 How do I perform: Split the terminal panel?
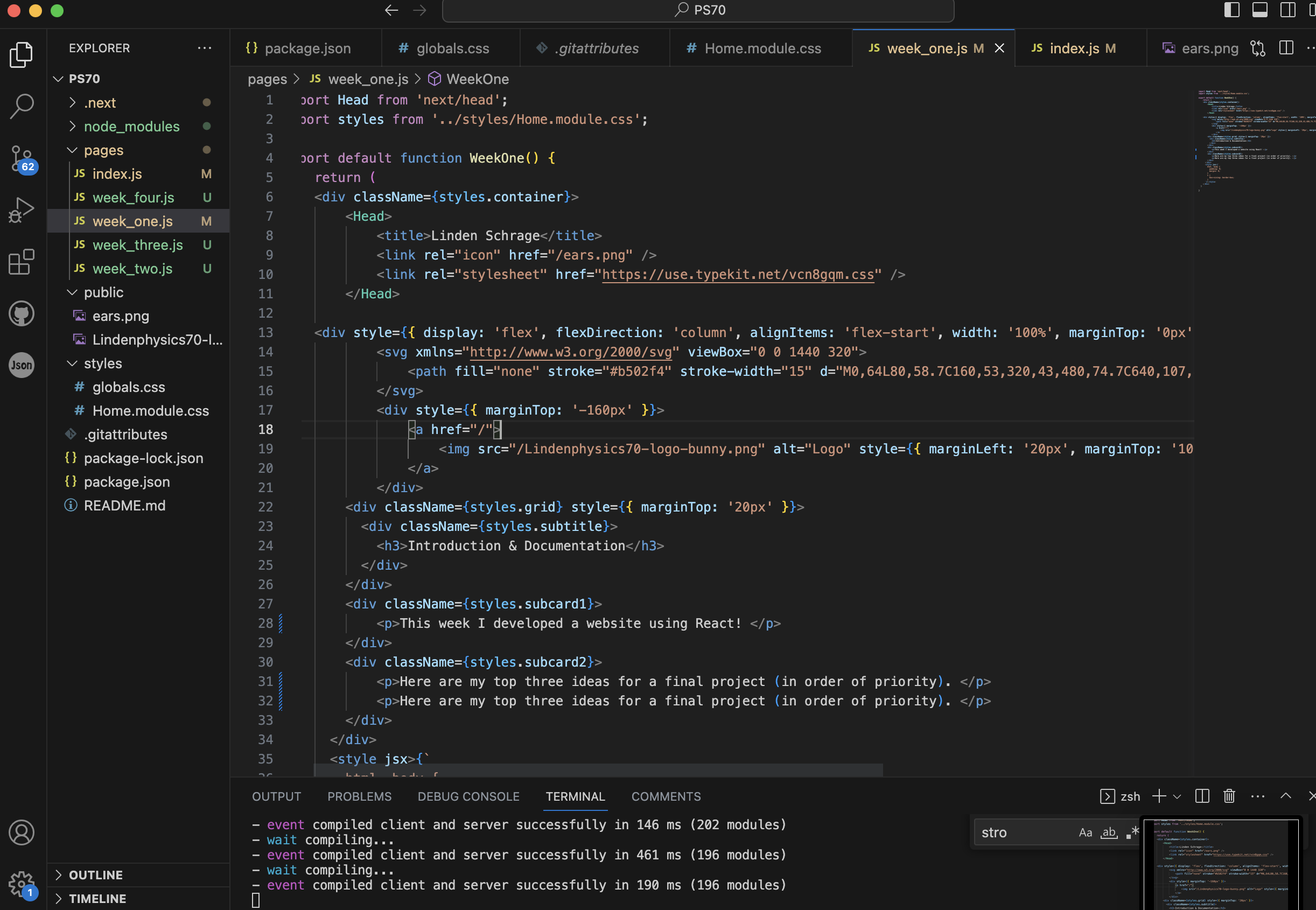pos(1202,796)
